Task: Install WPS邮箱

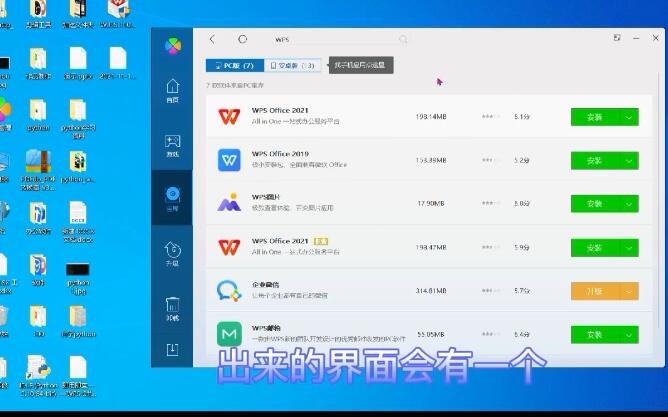Action: [595, 335]
